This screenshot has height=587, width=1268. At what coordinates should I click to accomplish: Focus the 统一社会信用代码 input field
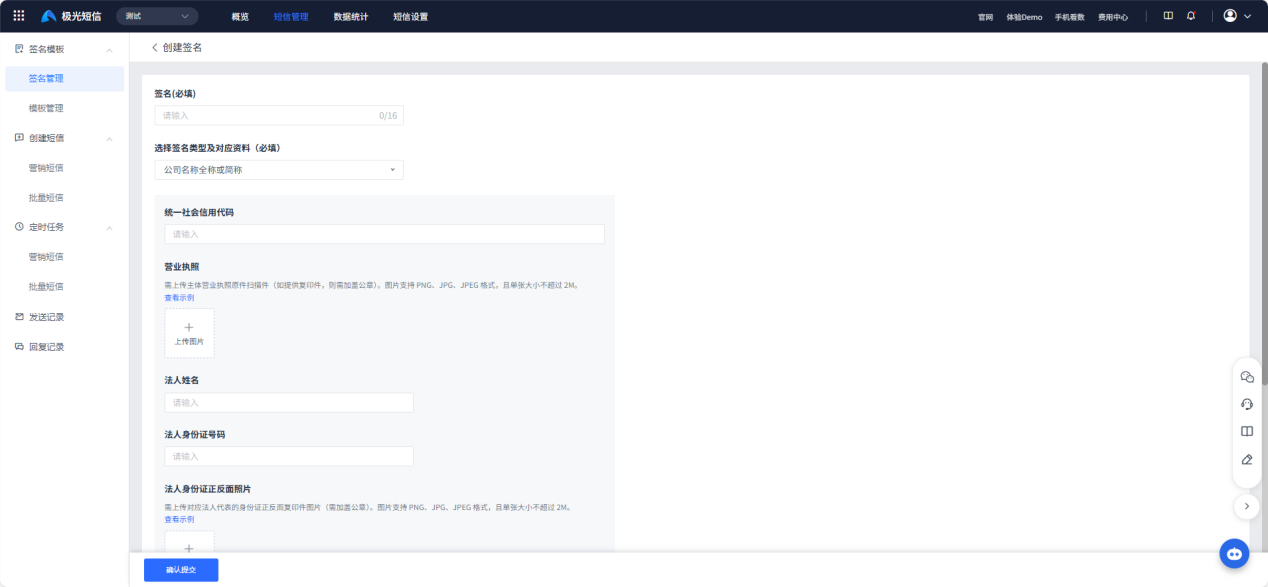[x=384, y=234]
